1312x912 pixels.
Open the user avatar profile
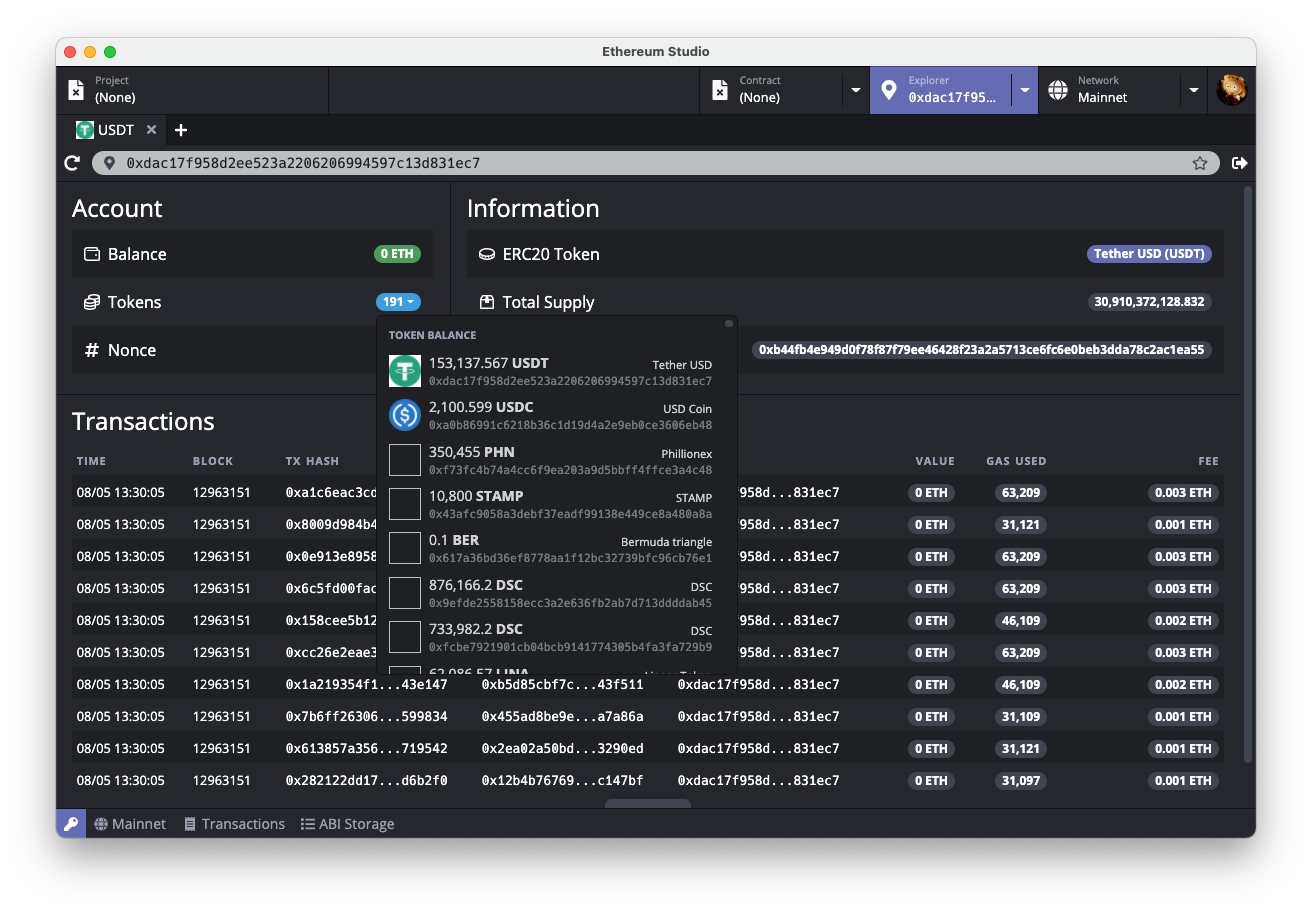click(x=1231, y=90)
